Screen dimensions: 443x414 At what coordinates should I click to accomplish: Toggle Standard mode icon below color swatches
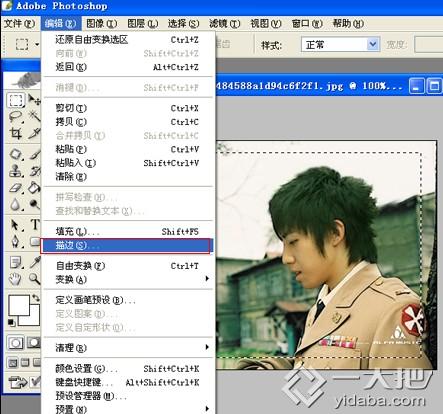[x=16, y=343]
